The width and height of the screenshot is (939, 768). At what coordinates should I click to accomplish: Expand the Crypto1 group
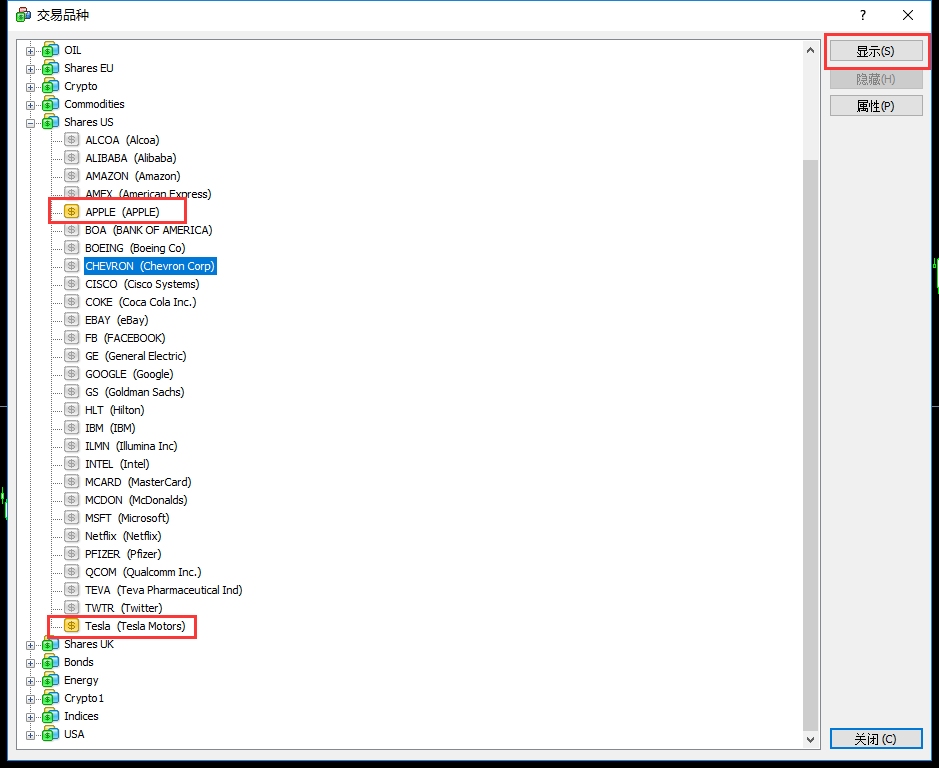(31, 700)
